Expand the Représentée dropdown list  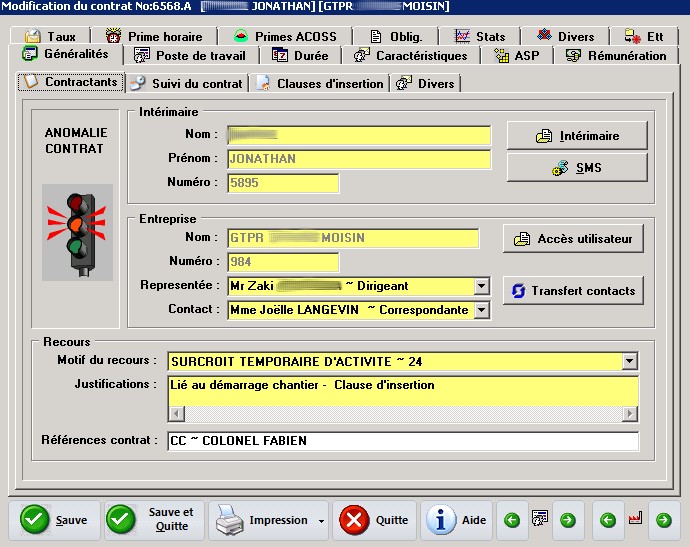click(482, 286)
